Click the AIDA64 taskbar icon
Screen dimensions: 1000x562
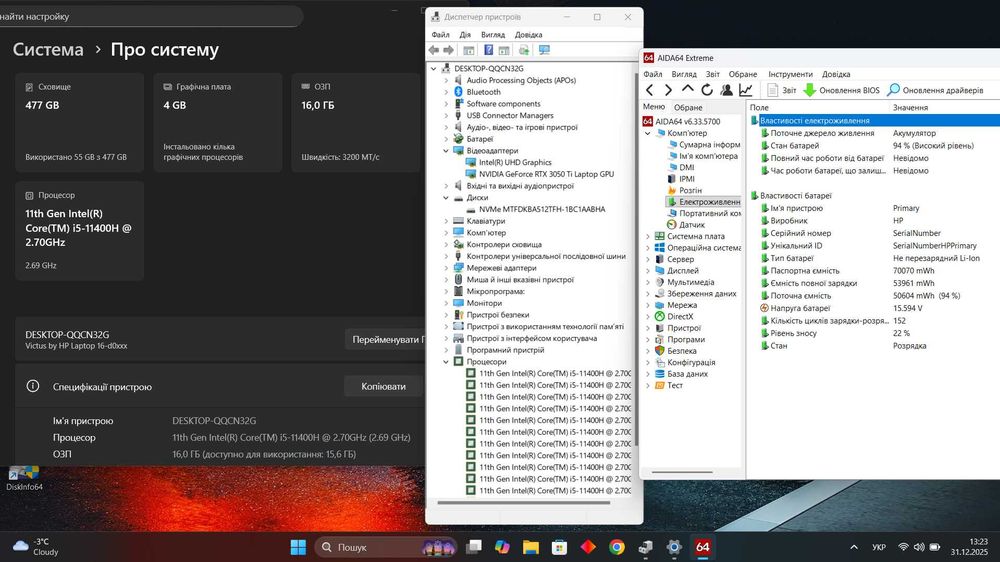[x=703, y=547]
